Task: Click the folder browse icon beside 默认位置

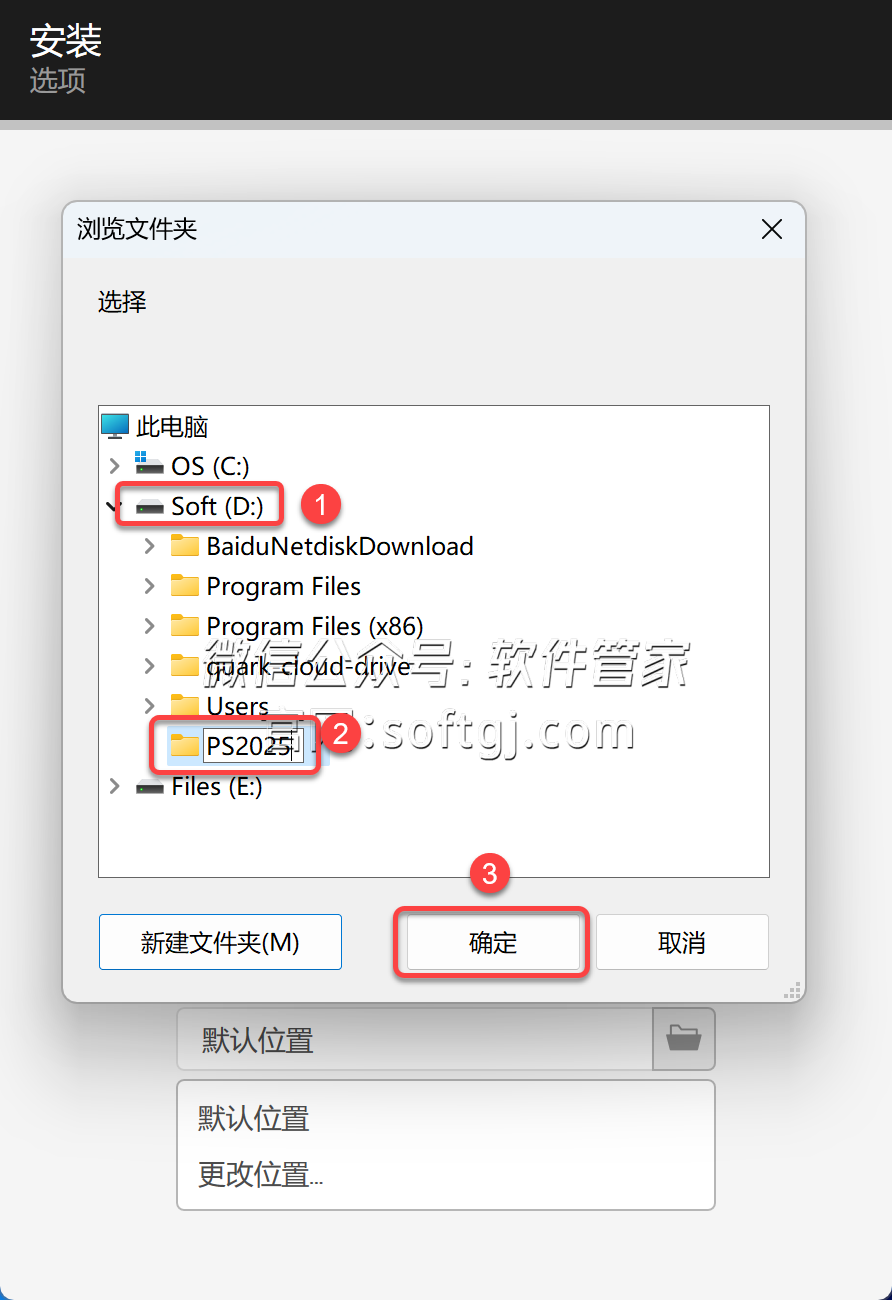Action: click(684, 1039)
